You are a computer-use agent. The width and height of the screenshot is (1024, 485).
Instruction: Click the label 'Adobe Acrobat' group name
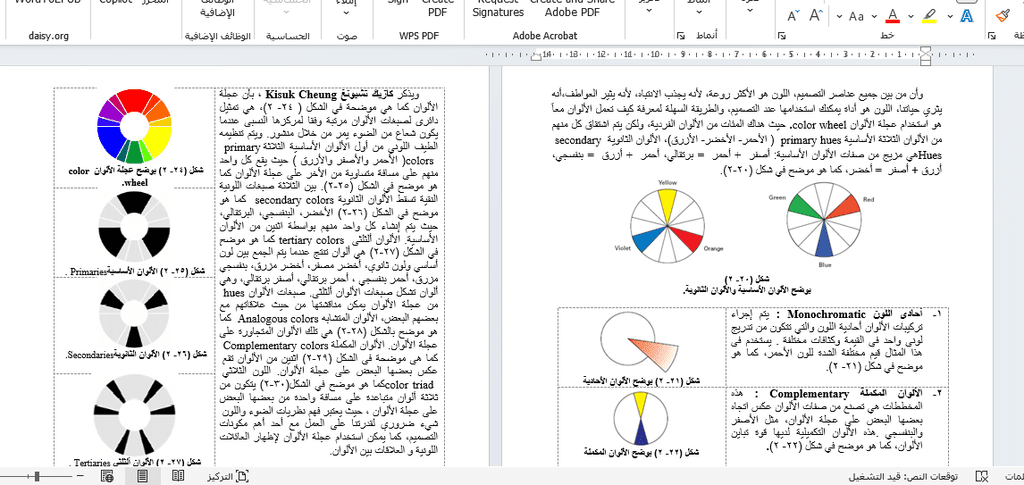click(x=545, y=36)
